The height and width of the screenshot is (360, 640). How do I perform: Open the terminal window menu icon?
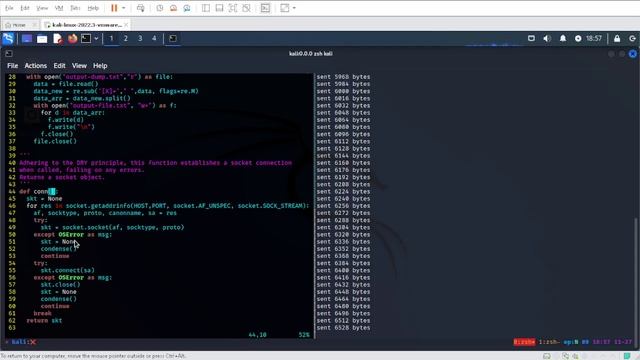click(9, 53)
